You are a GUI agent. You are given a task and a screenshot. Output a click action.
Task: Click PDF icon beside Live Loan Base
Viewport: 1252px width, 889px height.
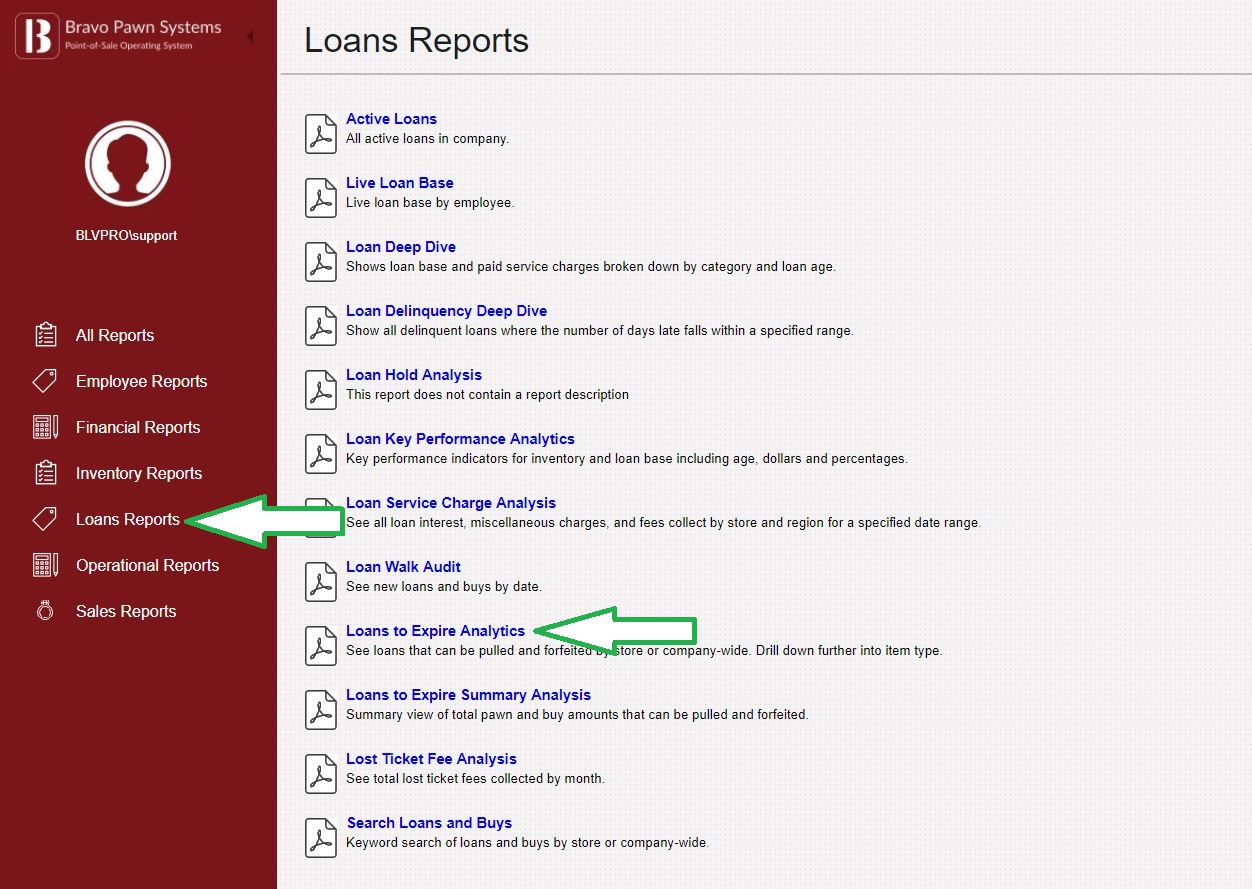click(x=320, y=197)
